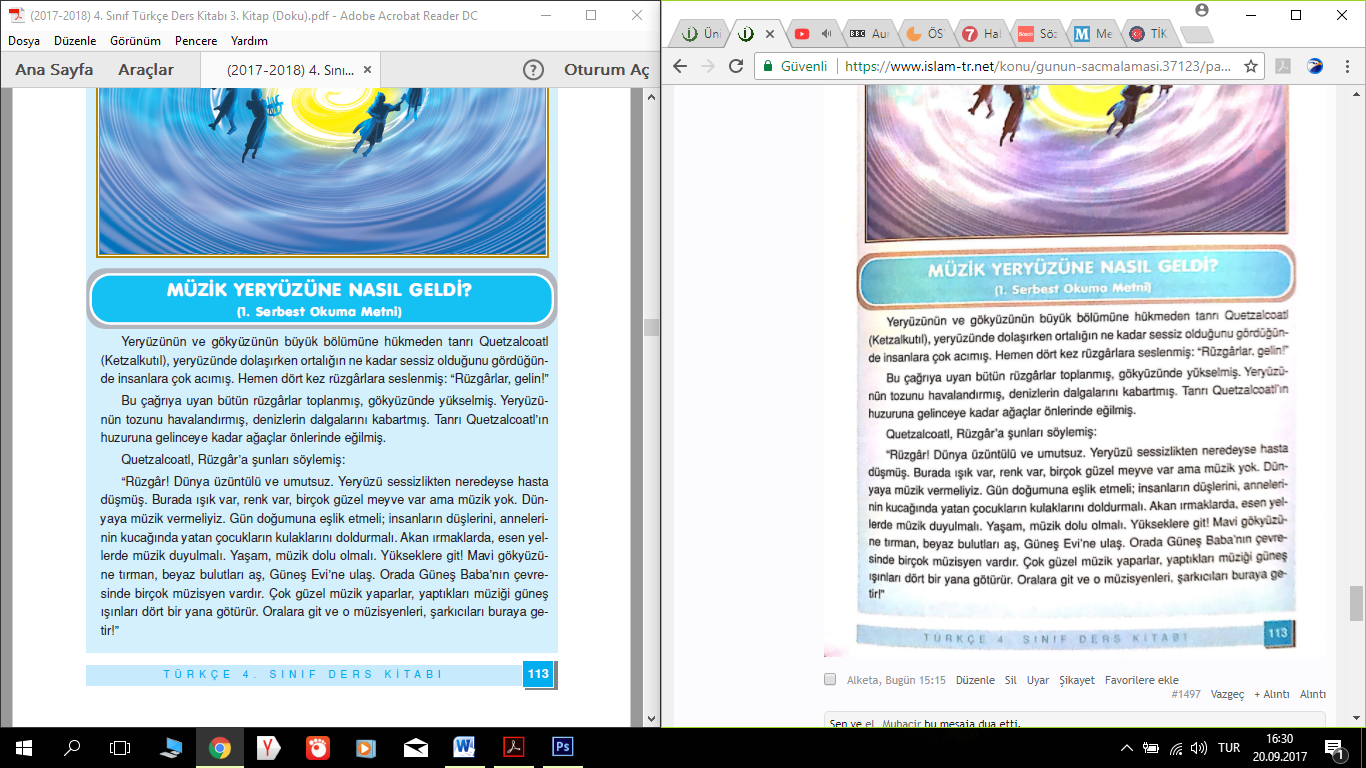1366x768 pixels.
Task: Click the Chrome address bar URL
Action: click(1035, 66)
